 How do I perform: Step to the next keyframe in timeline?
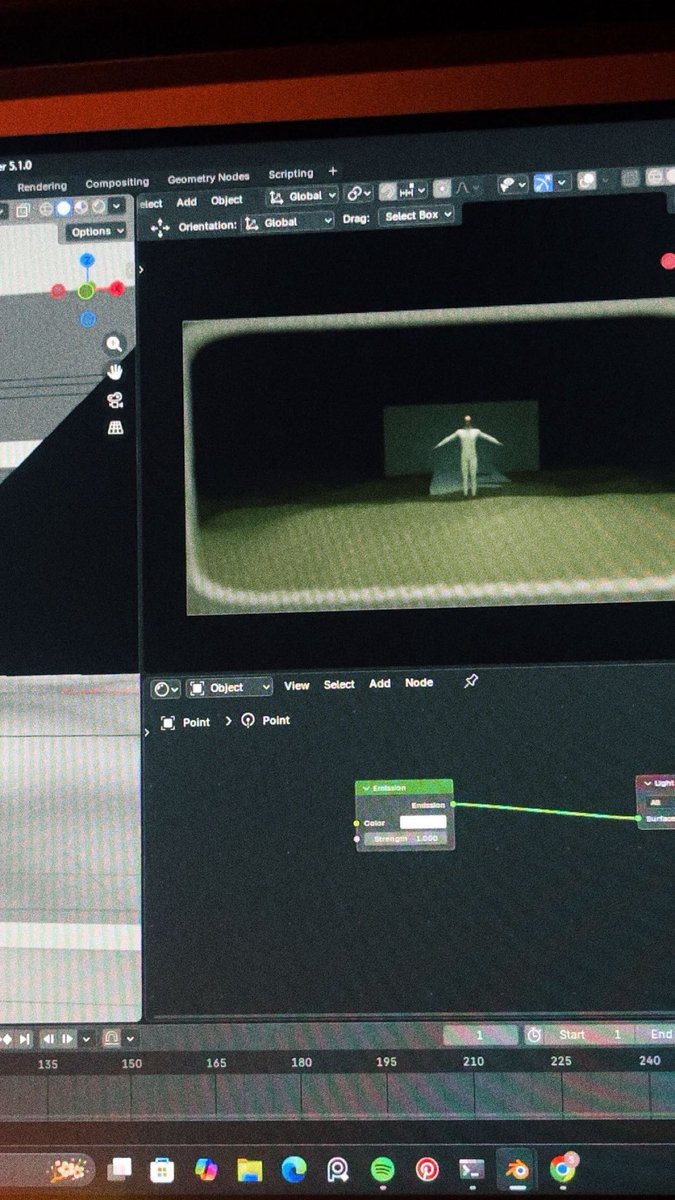[7, 1040]
